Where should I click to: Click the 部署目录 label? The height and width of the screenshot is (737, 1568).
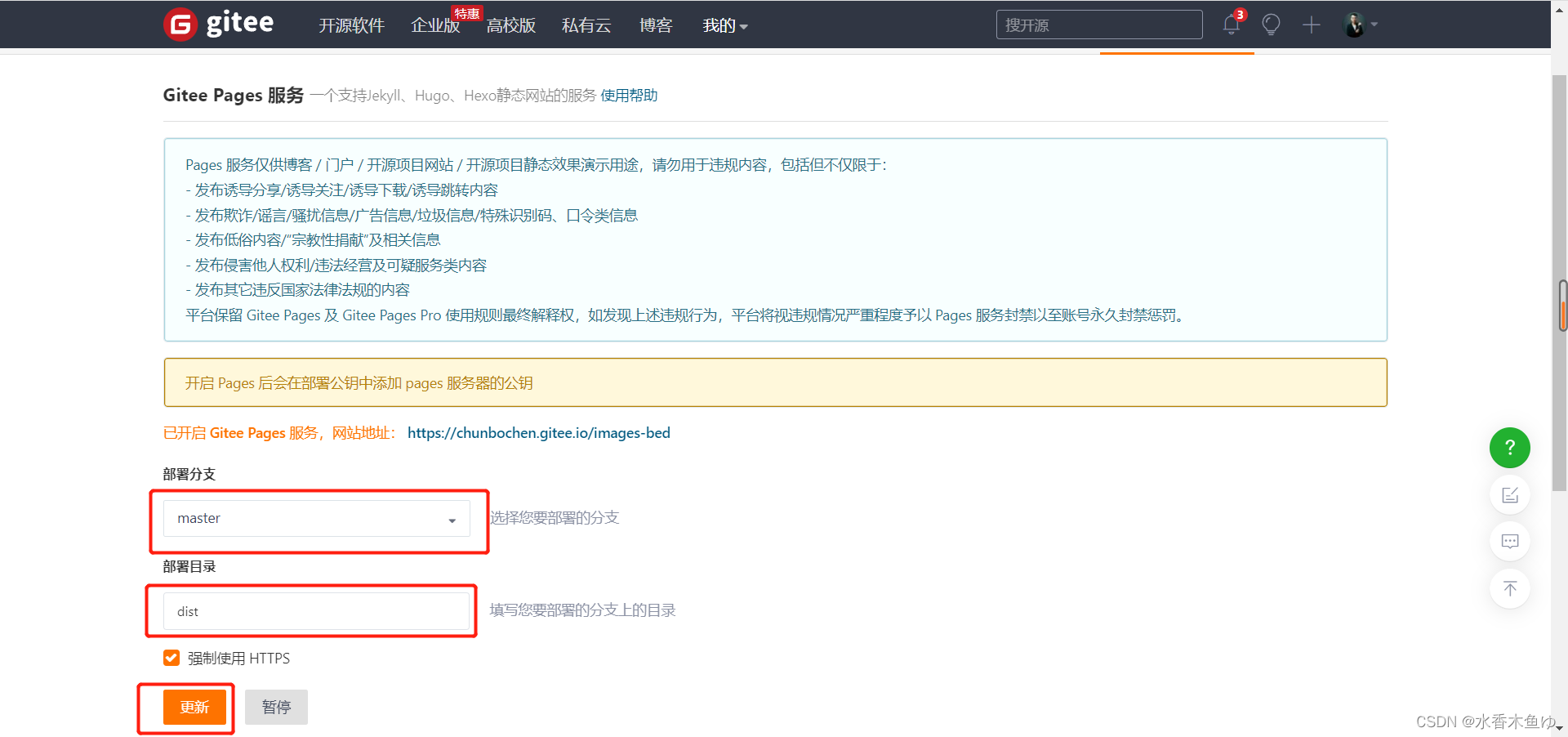[x=189, y=566]
